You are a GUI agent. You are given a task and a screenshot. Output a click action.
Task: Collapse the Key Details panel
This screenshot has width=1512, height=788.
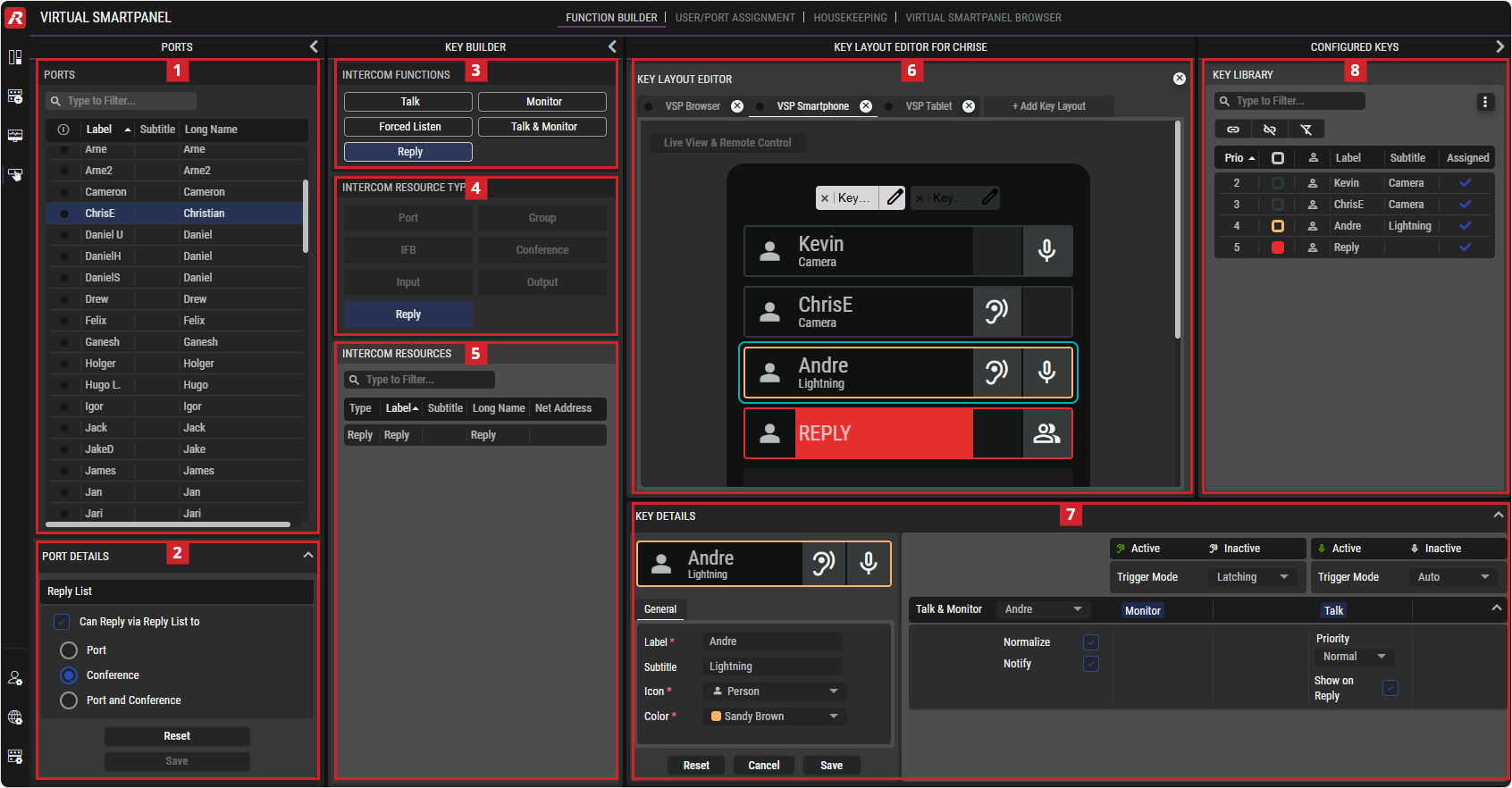point(1498,516)
